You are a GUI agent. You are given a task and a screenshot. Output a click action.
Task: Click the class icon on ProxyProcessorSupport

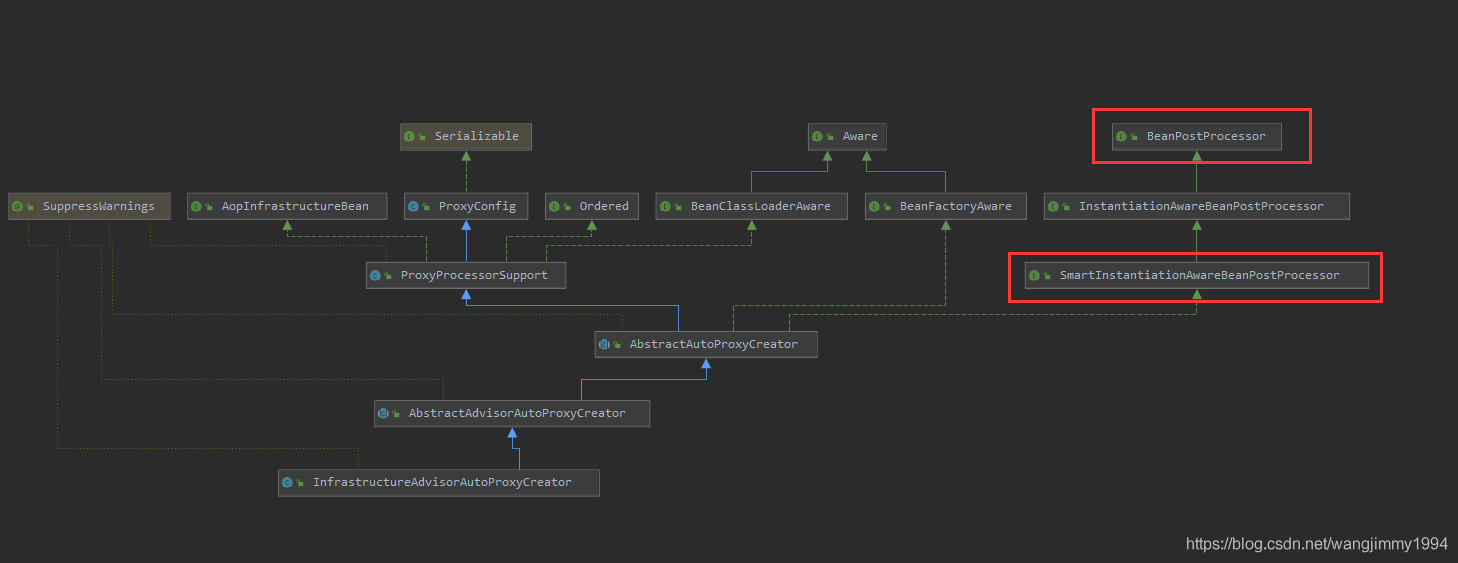click(x=376, y=275)
